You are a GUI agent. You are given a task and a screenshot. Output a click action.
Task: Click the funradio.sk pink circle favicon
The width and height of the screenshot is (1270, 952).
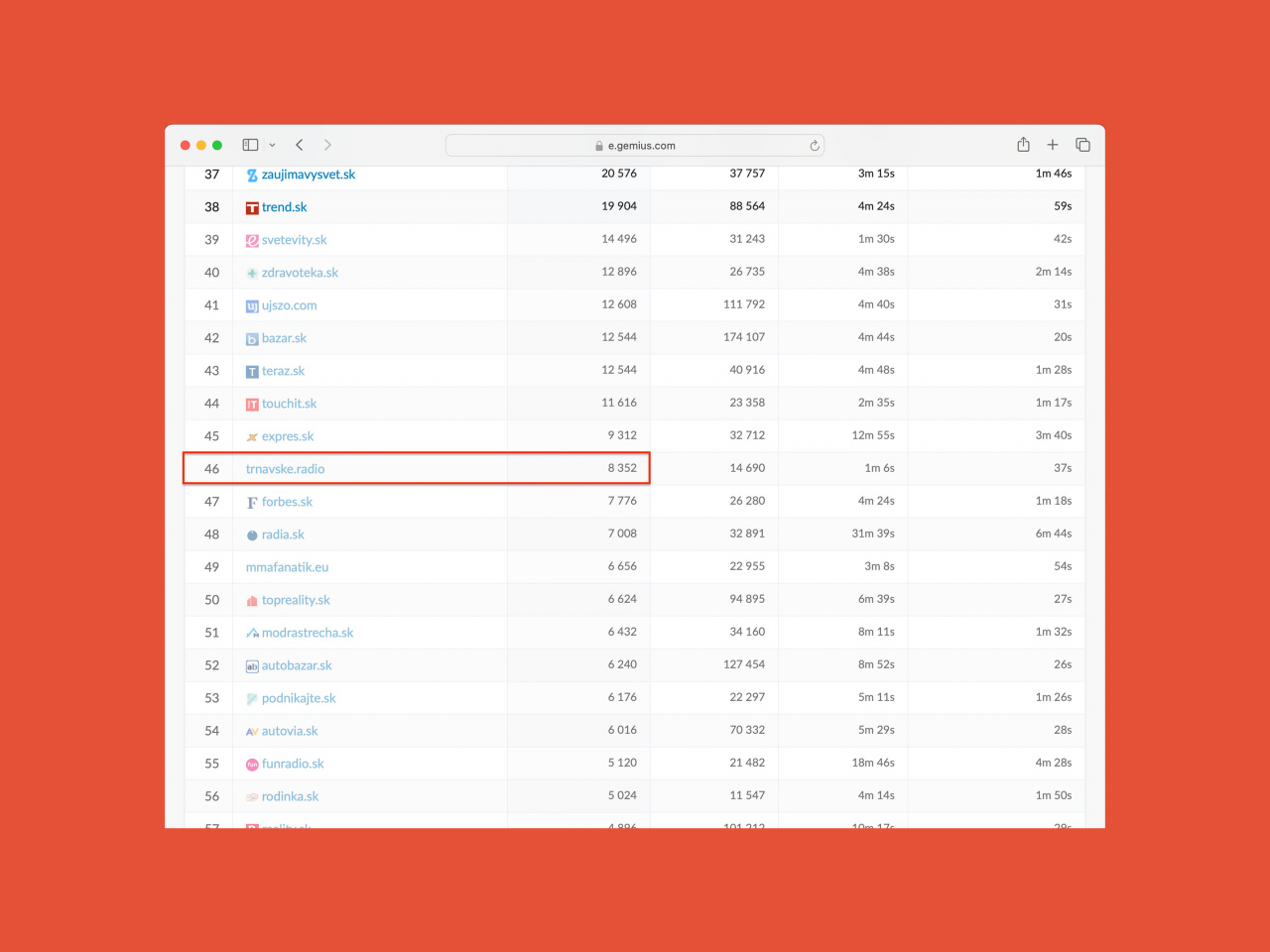click(x=252, y=765)
